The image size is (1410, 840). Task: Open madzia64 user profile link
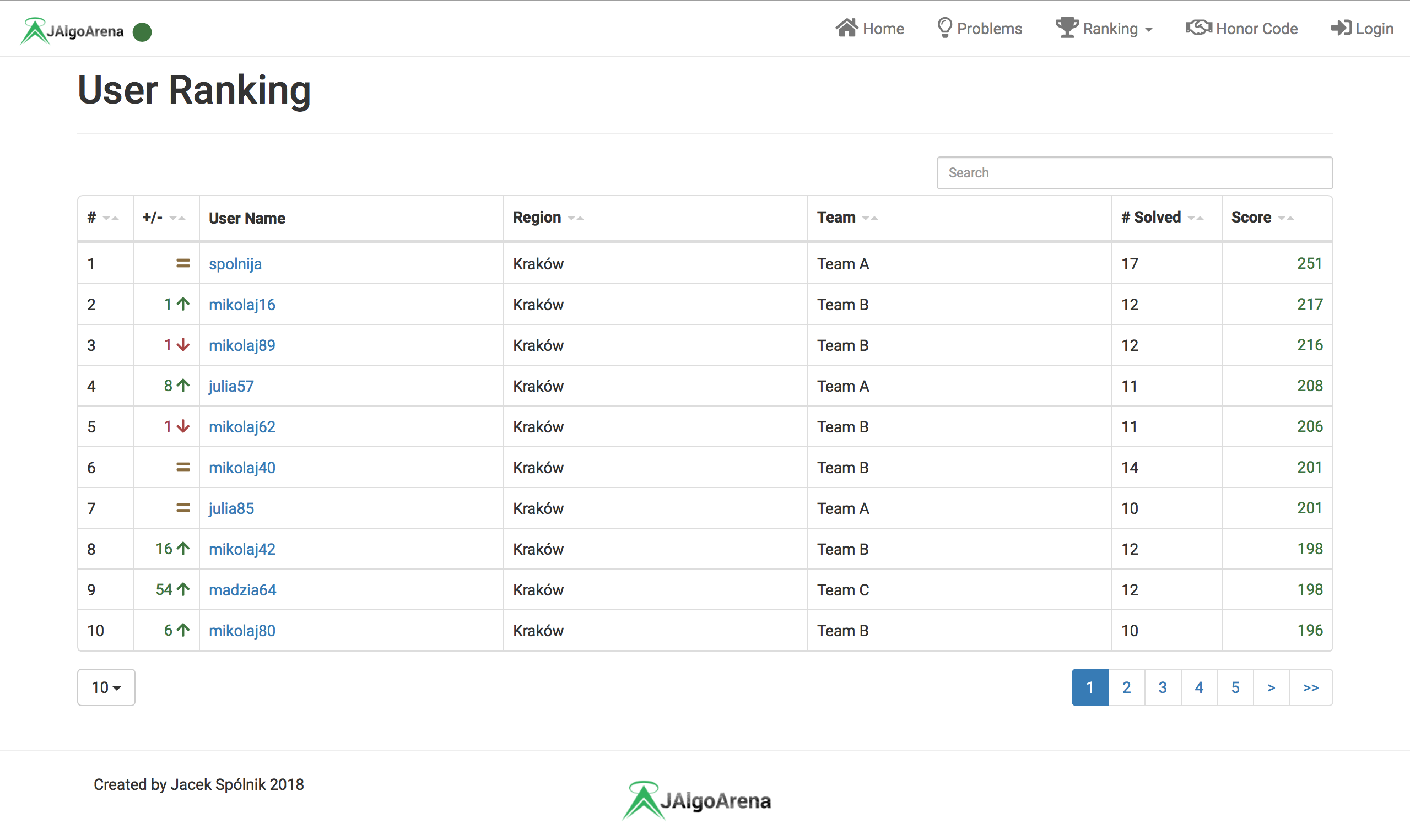tap(242, 590)
